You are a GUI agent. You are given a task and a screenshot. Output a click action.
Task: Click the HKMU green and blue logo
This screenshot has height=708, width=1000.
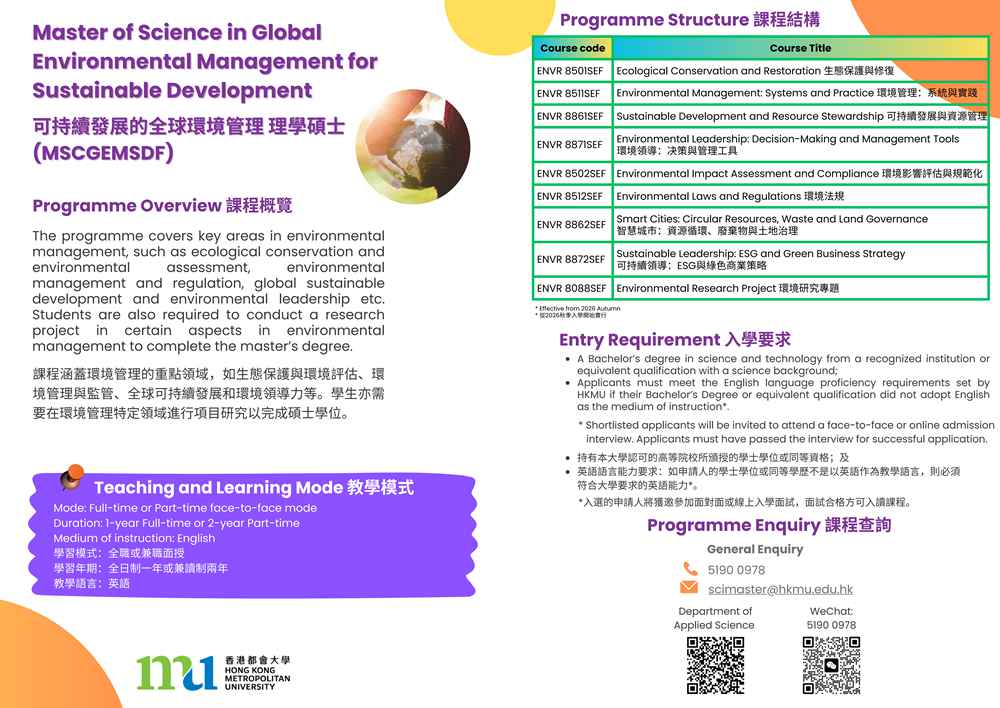click(x=177, y=673)
